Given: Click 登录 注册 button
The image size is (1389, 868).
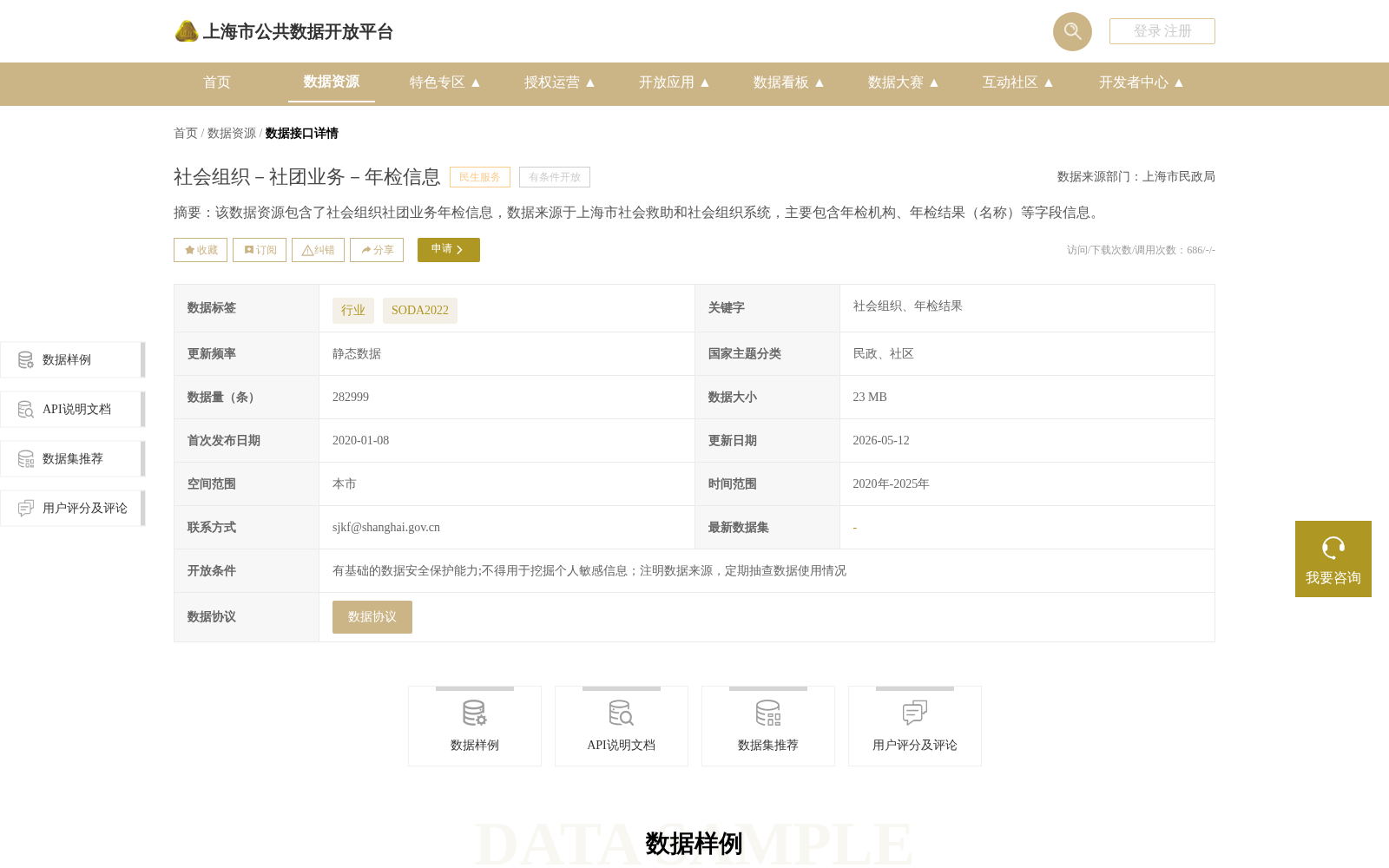Looking at the screenshot, I should tap(1162, 31).
